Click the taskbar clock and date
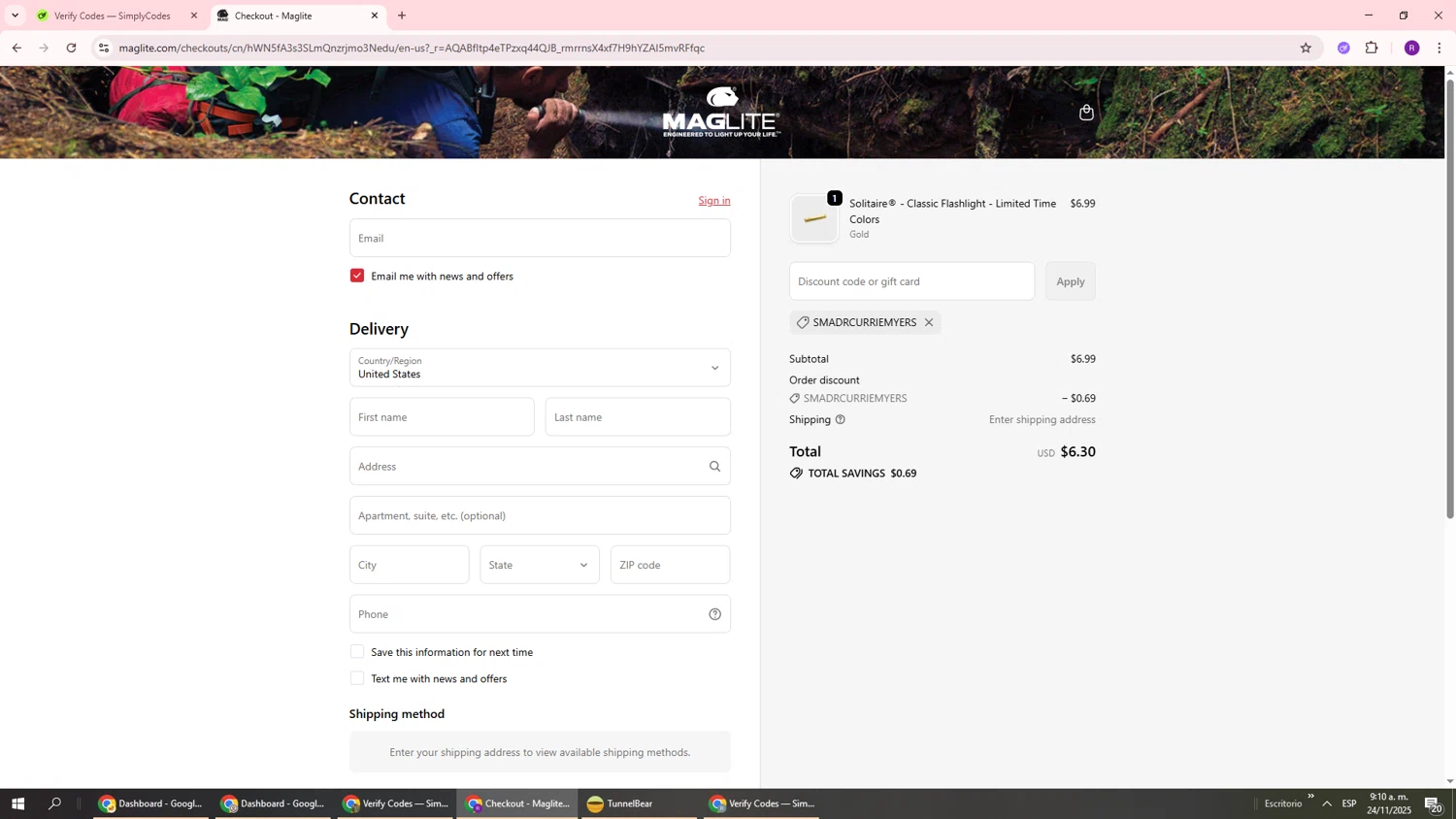Screen dimensions: 1456x819 point(1389,803)
